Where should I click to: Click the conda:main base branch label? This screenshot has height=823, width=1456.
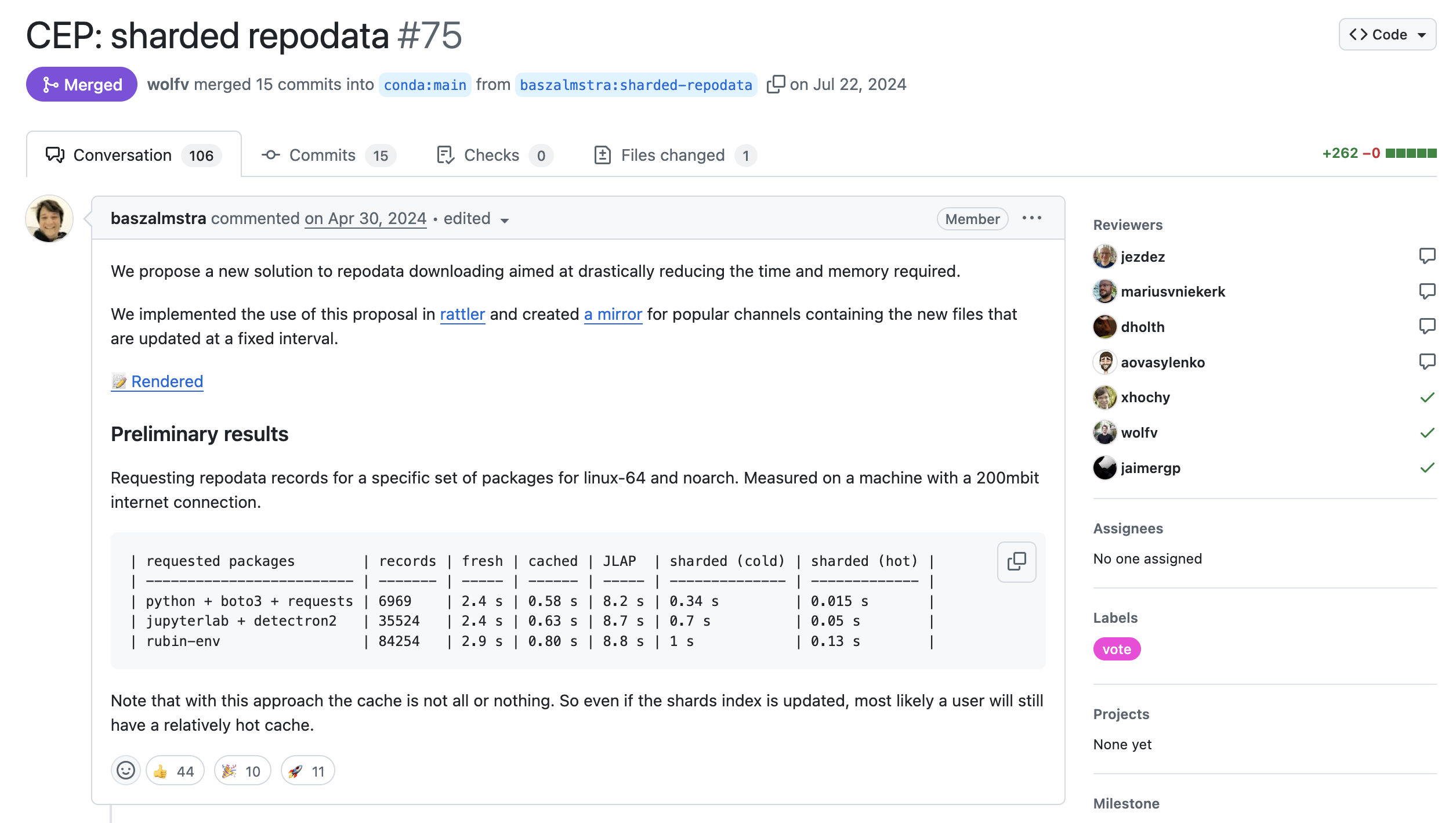pyautogui.click(x=425, y=85)
